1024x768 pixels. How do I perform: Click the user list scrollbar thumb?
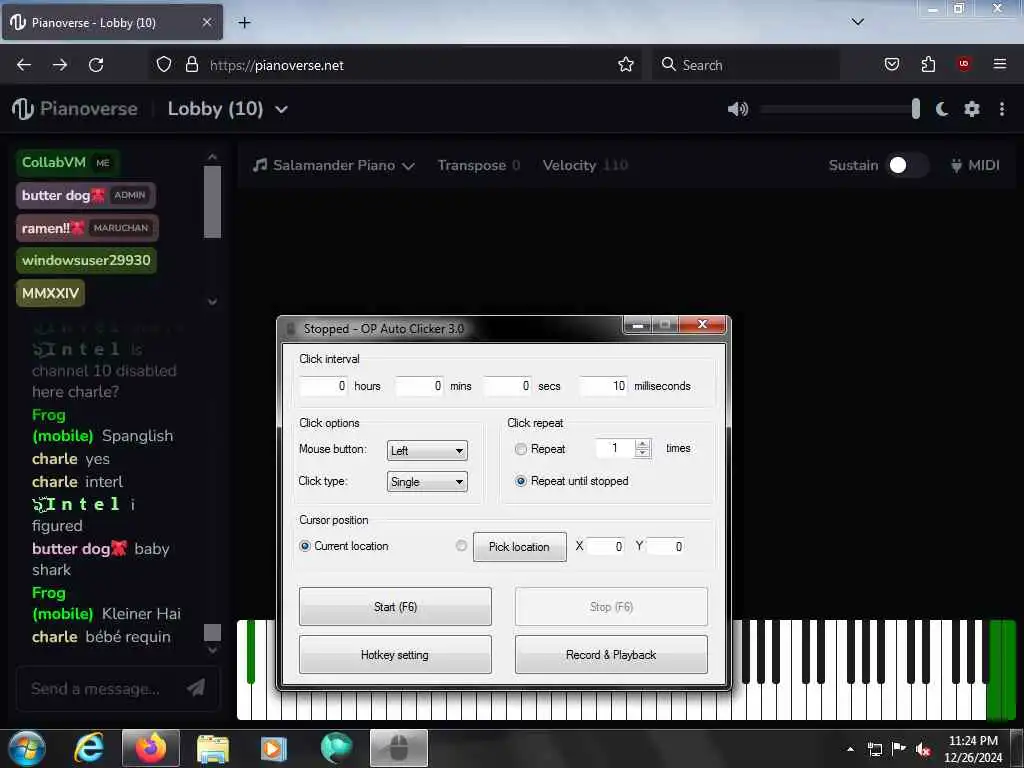[x=212, y=202]
